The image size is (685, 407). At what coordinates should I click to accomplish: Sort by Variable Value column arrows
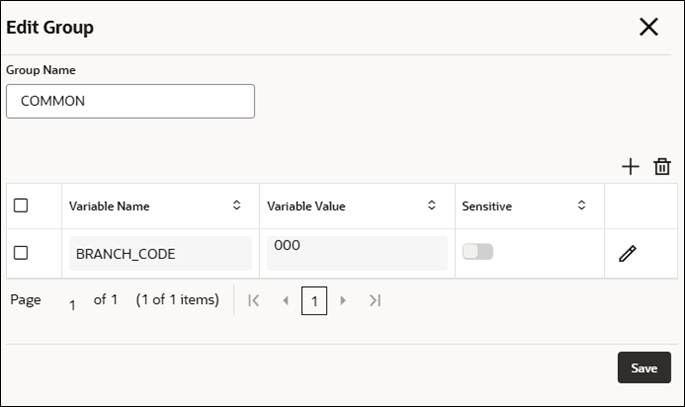click(432, 206)
